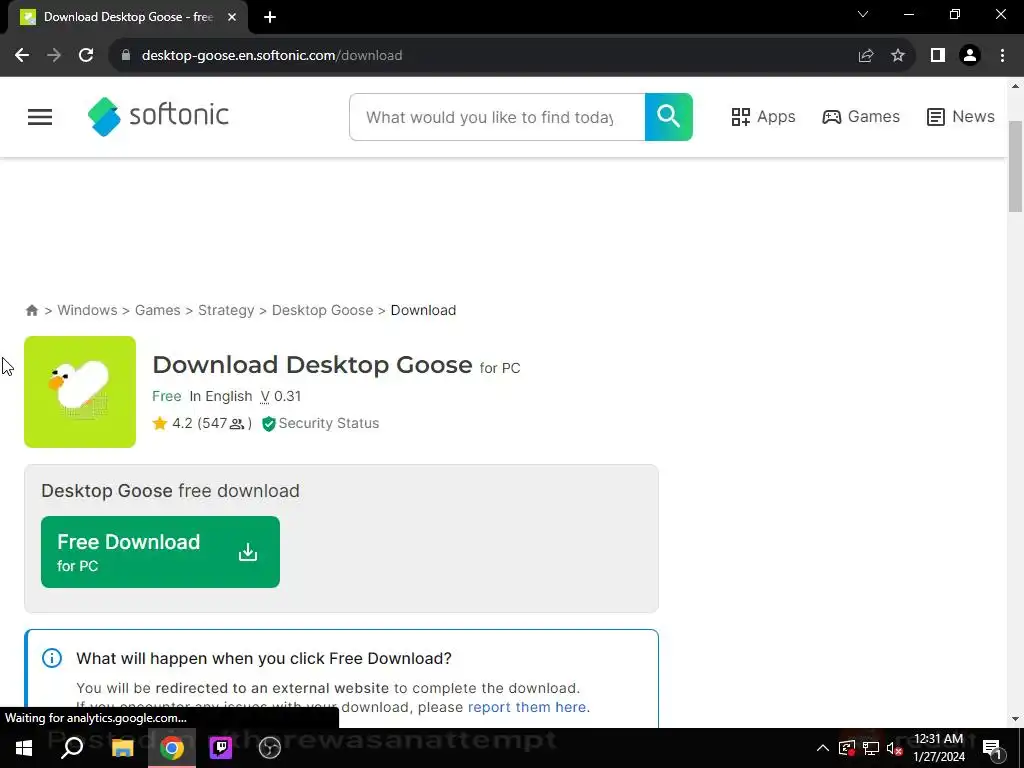Open the 'report them here' link

click(527, 707)
